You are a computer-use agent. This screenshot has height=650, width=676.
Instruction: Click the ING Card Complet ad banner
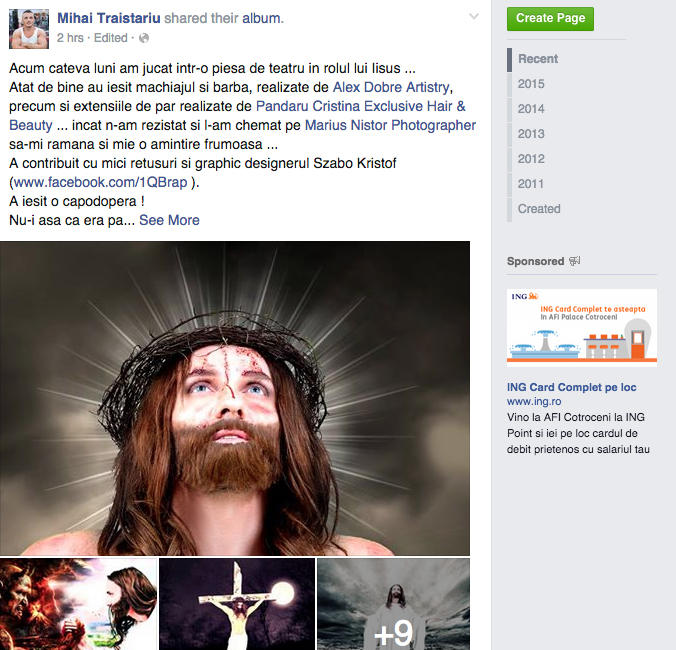[x=582, y=328]
